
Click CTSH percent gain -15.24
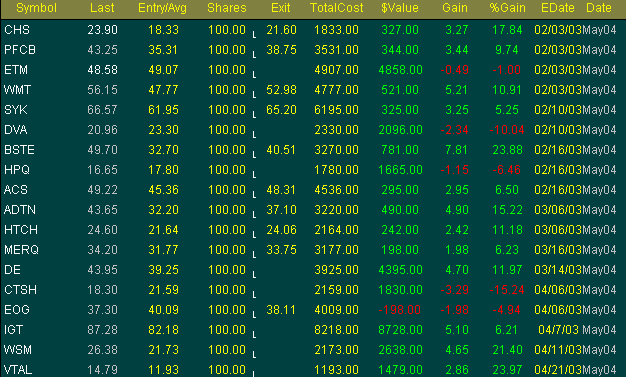507,290
